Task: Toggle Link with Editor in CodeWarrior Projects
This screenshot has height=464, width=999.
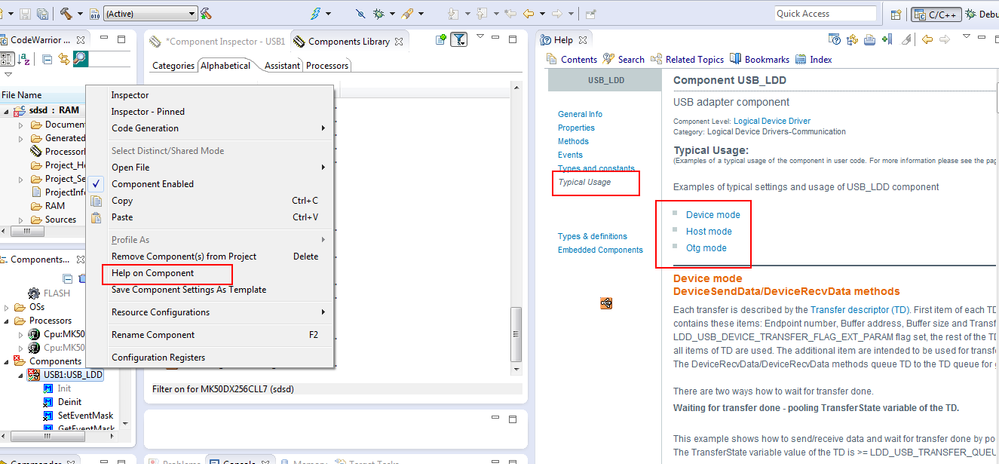Action: point(63,59)
